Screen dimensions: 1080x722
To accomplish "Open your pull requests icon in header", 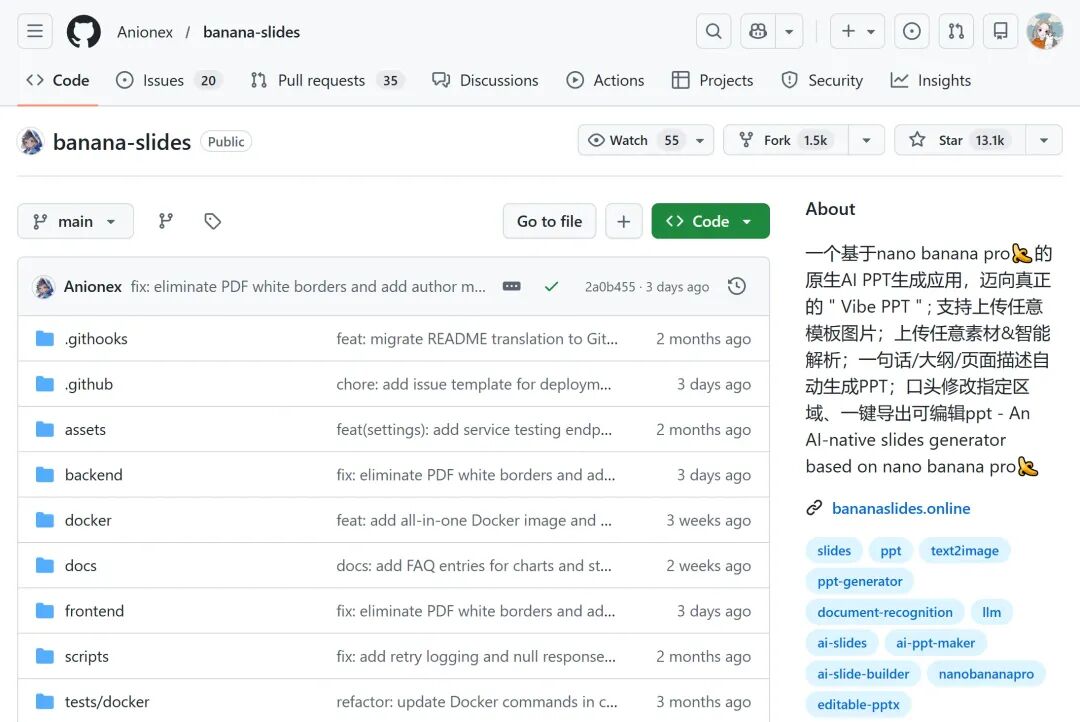I will click(x=956, y=32).
